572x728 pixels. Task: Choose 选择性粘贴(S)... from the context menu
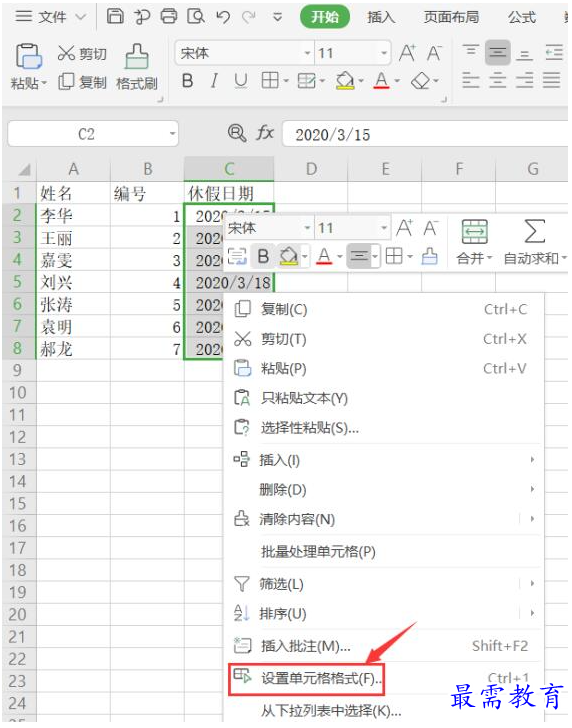[x=384, y=428]
